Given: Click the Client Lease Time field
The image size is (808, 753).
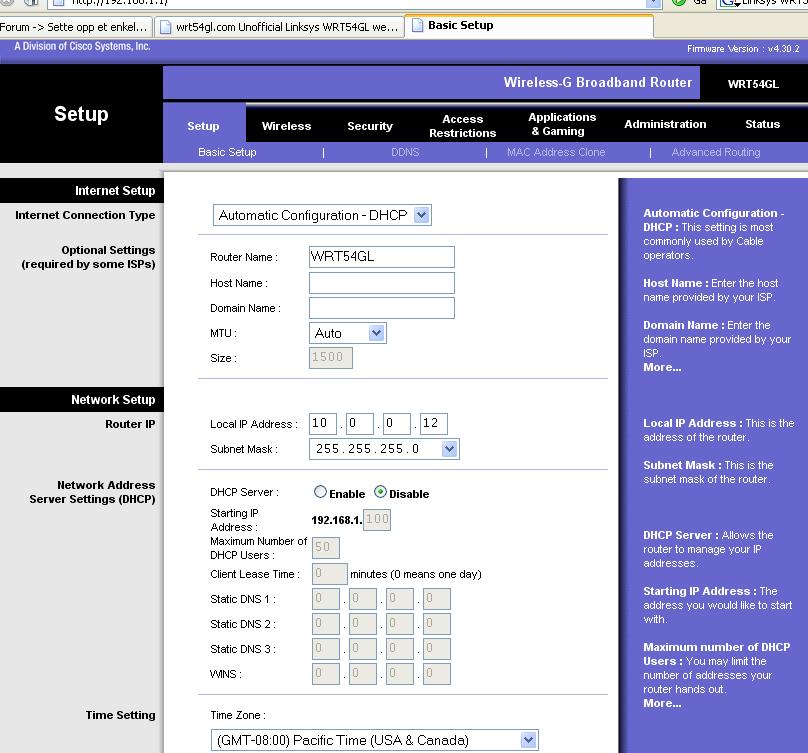Looking at the screenshot, I should [x=330, y=574].
